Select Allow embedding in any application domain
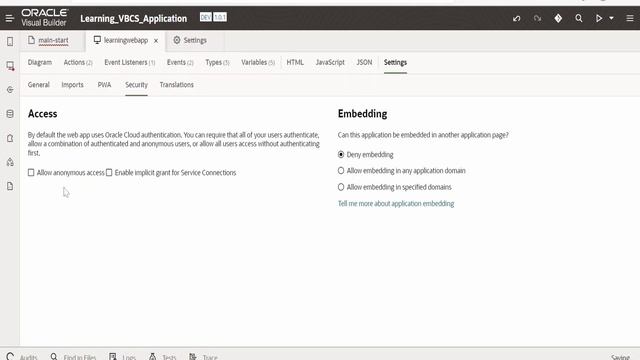 click(341, 171)
